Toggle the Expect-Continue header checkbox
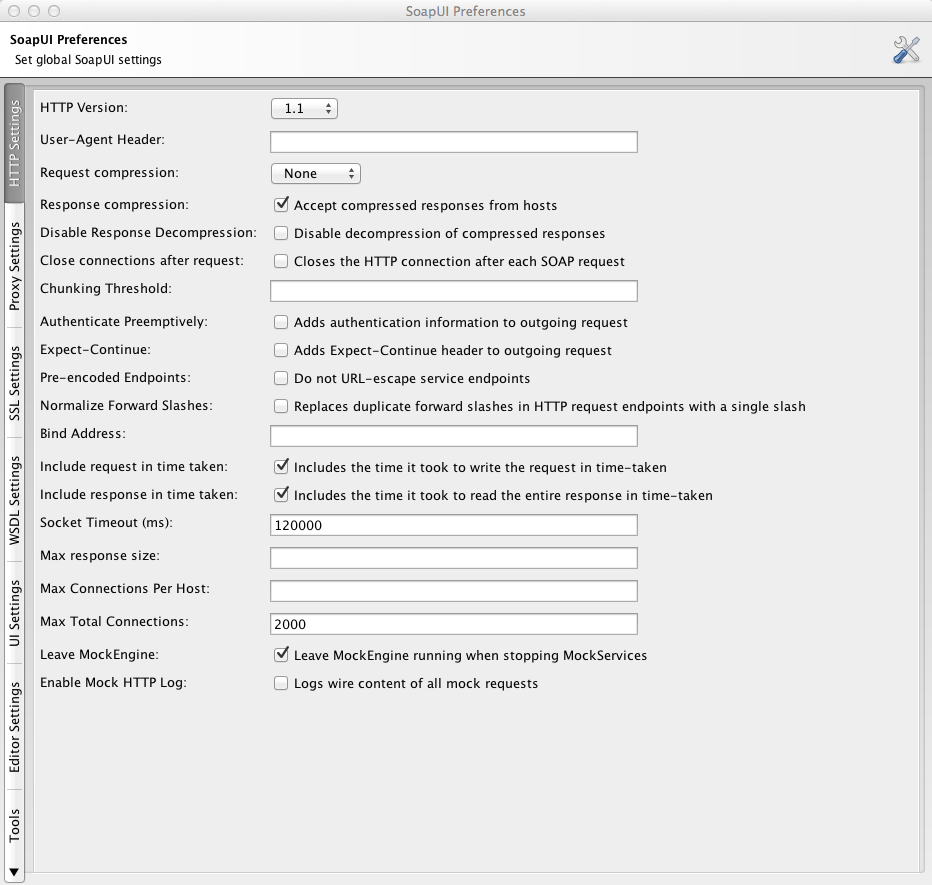Viewport: 932px width, 885px height. pos(282,350)
